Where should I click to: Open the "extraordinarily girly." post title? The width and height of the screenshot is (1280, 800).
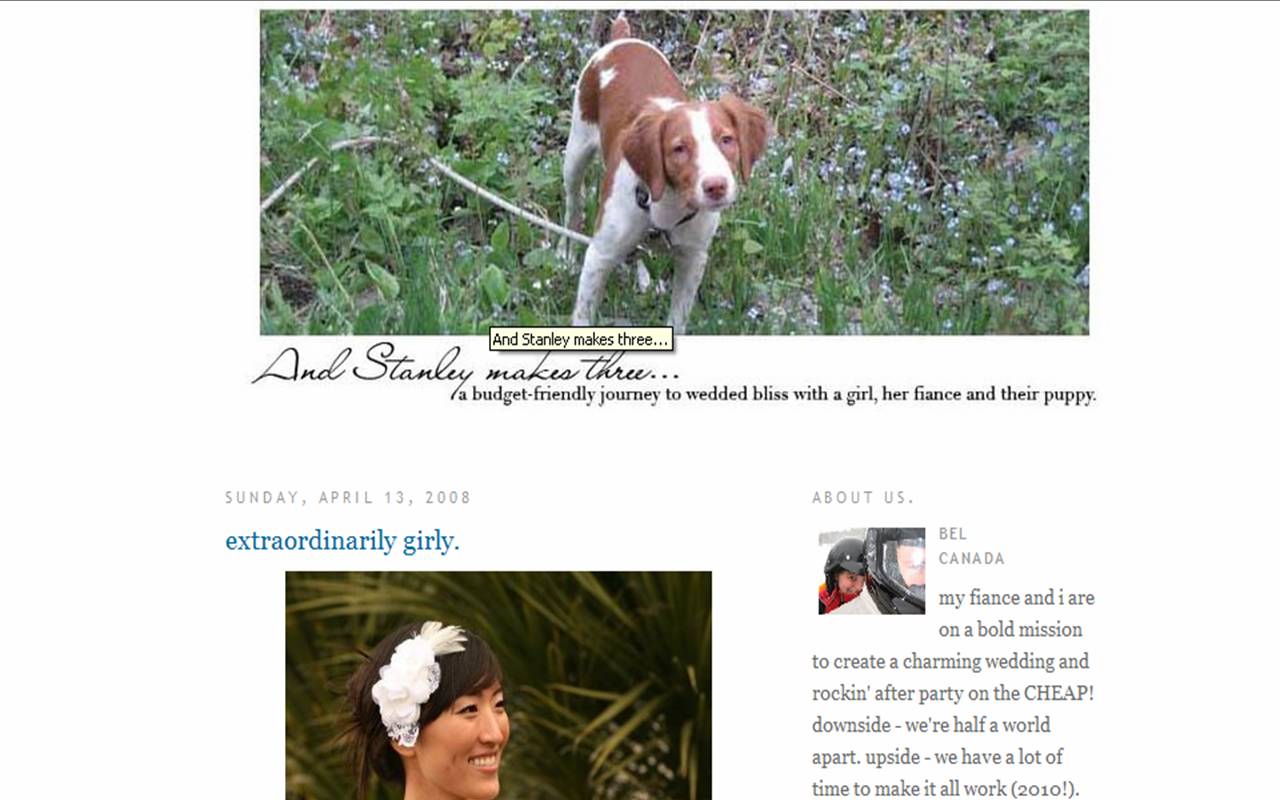342,541
